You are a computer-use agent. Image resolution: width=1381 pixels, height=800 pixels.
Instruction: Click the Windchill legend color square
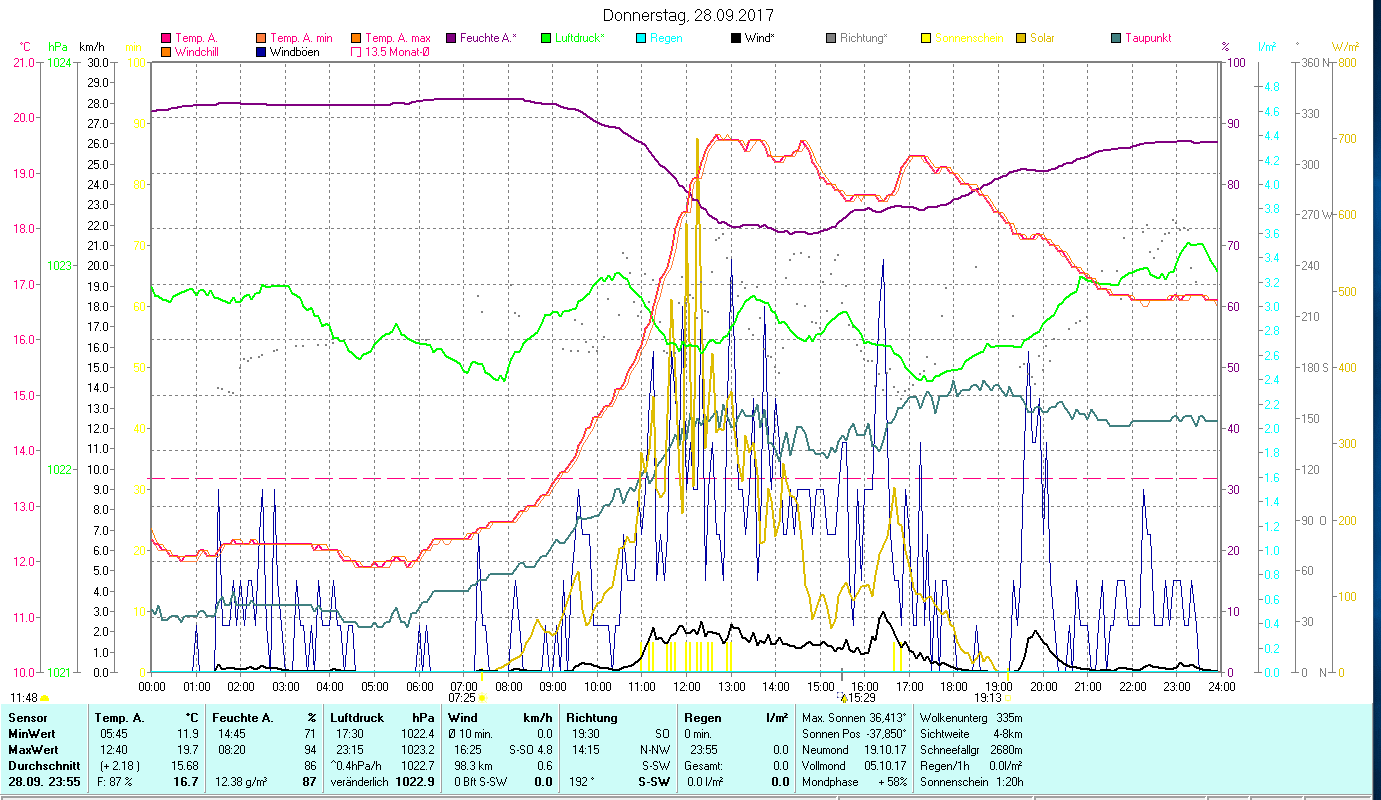click(x=166, y=51)
